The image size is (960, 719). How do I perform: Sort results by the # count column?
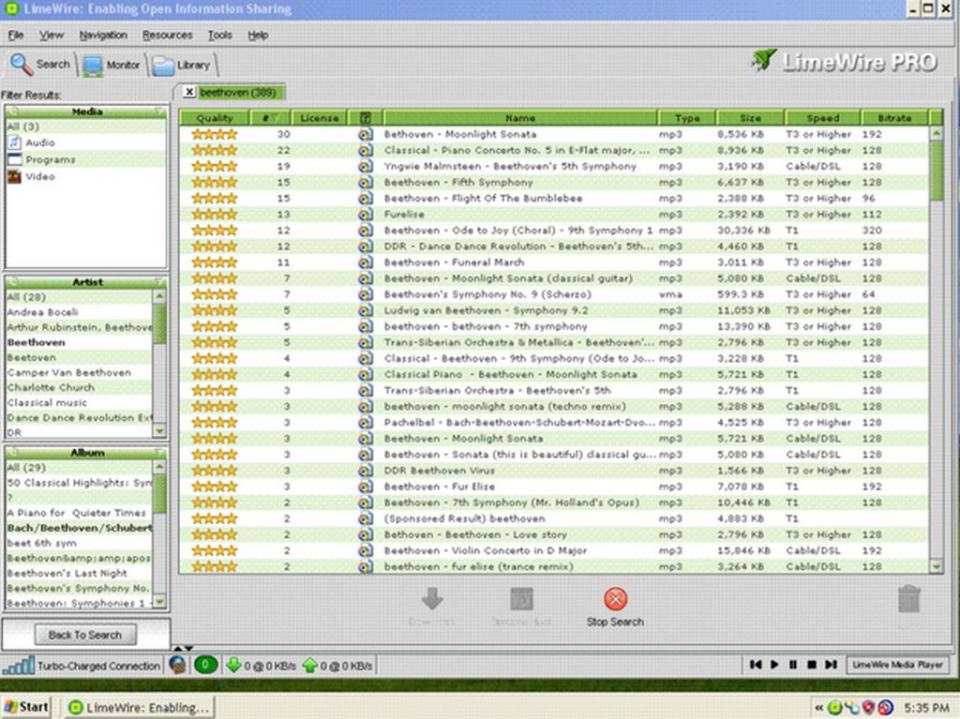click(x=270, y=118)
